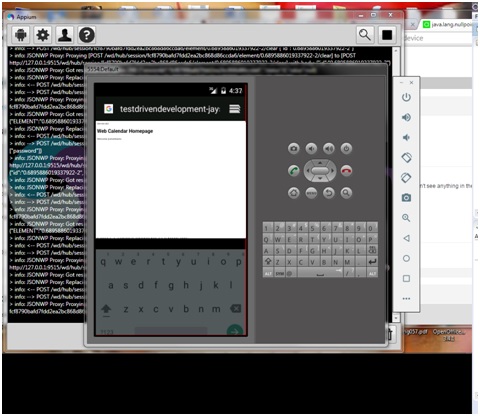Click the OpenOffice desktop icon
Image resolution: width=480 pixels, height=416 pixels.
click(449, 335)
